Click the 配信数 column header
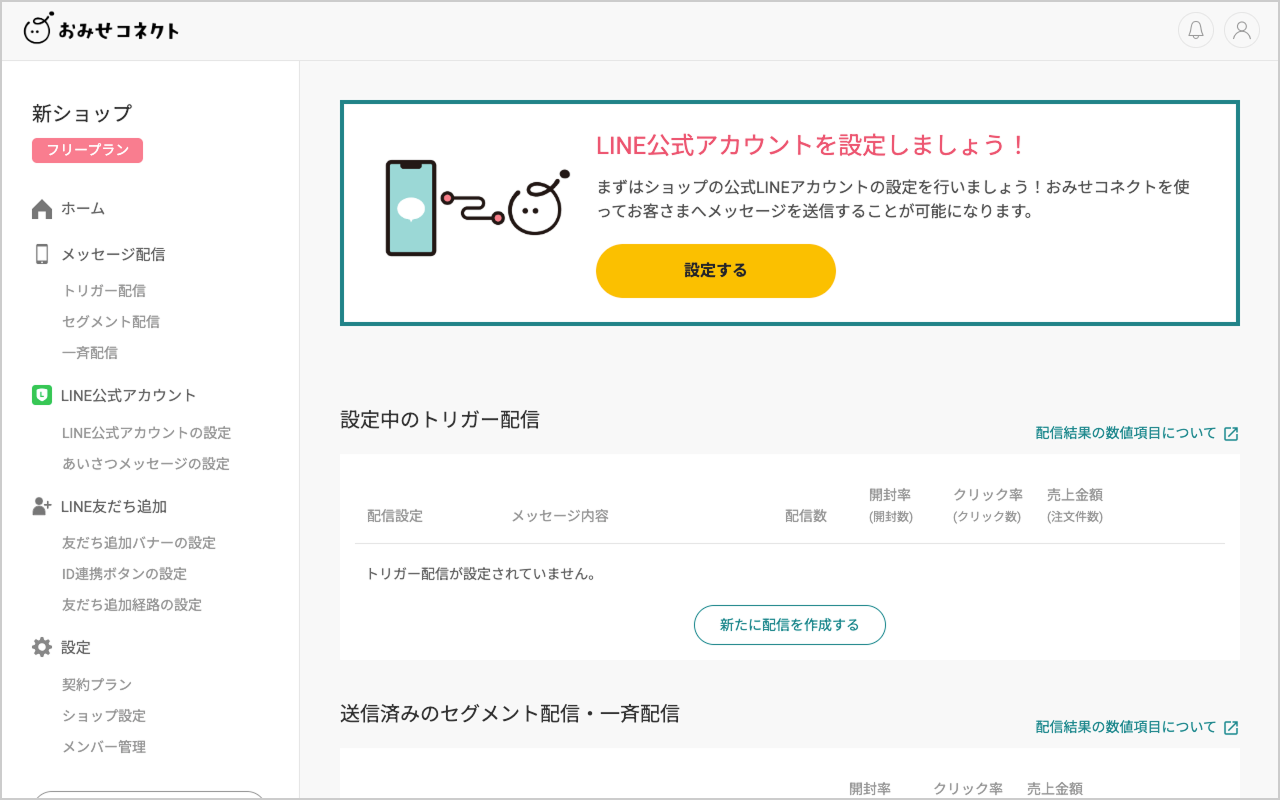Image resolution: width=1280 pixels, height=800 pixels. click(x=806, y=516)
